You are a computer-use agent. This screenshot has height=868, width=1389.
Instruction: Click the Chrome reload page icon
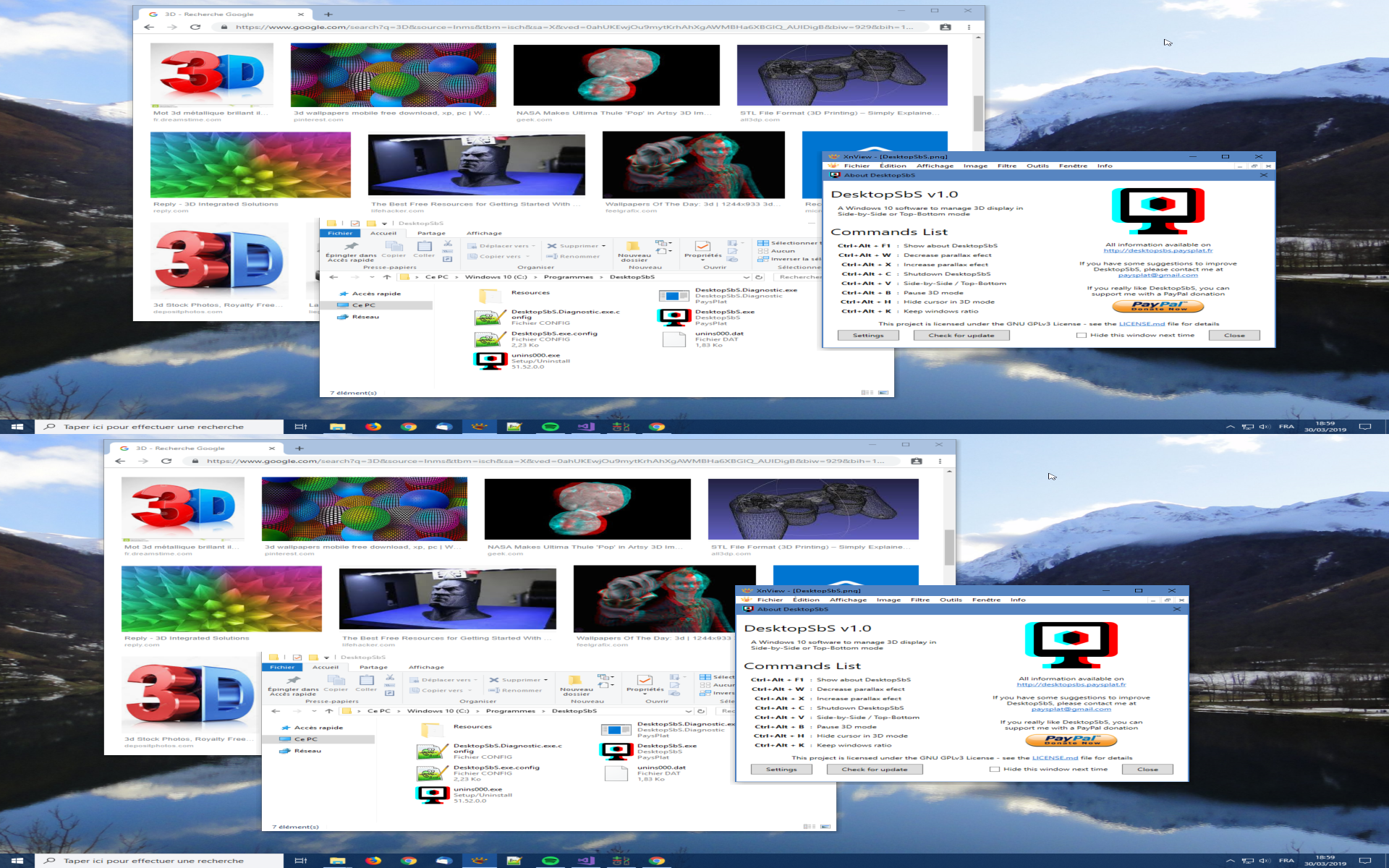(x=195, y=27)
